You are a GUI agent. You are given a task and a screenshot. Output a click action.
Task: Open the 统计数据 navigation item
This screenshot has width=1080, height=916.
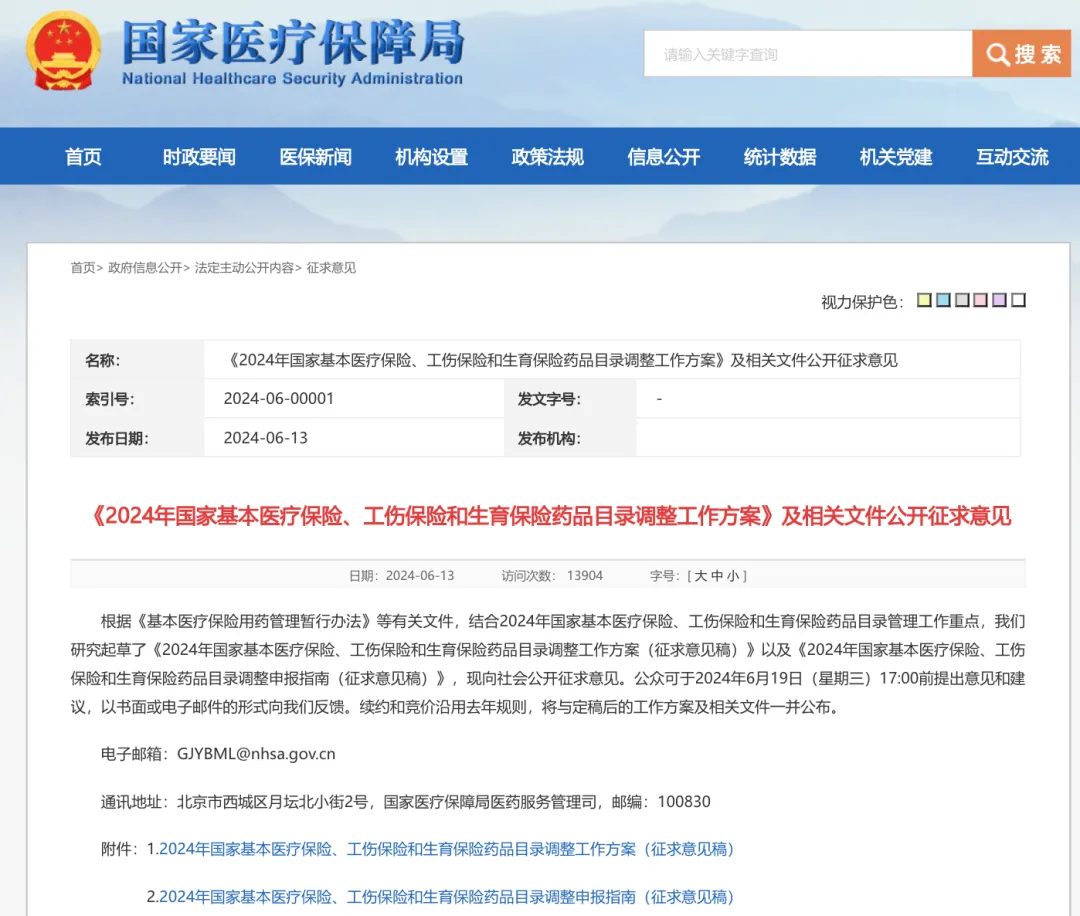780,157
